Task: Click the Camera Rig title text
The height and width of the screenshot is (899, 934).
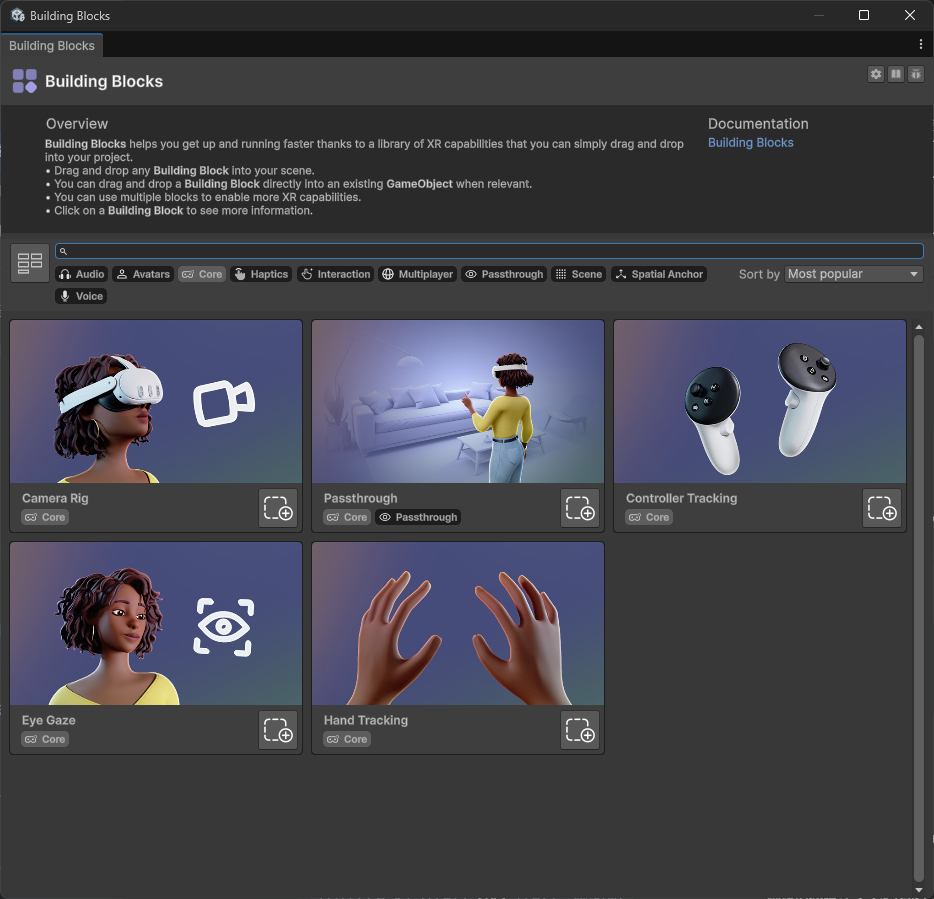Action: click(55, 498)
